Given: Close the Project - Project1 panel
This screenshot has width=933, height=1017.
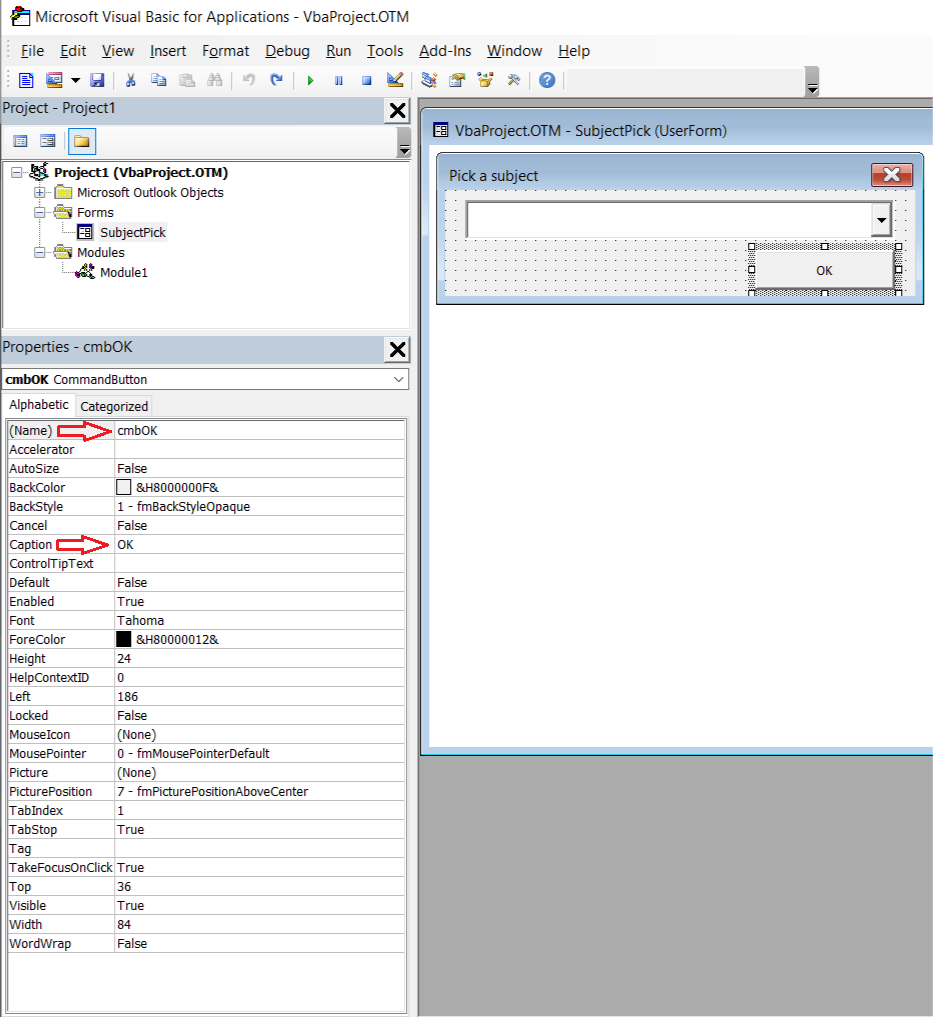Looking at the screenshot, I should click(397, 111).
